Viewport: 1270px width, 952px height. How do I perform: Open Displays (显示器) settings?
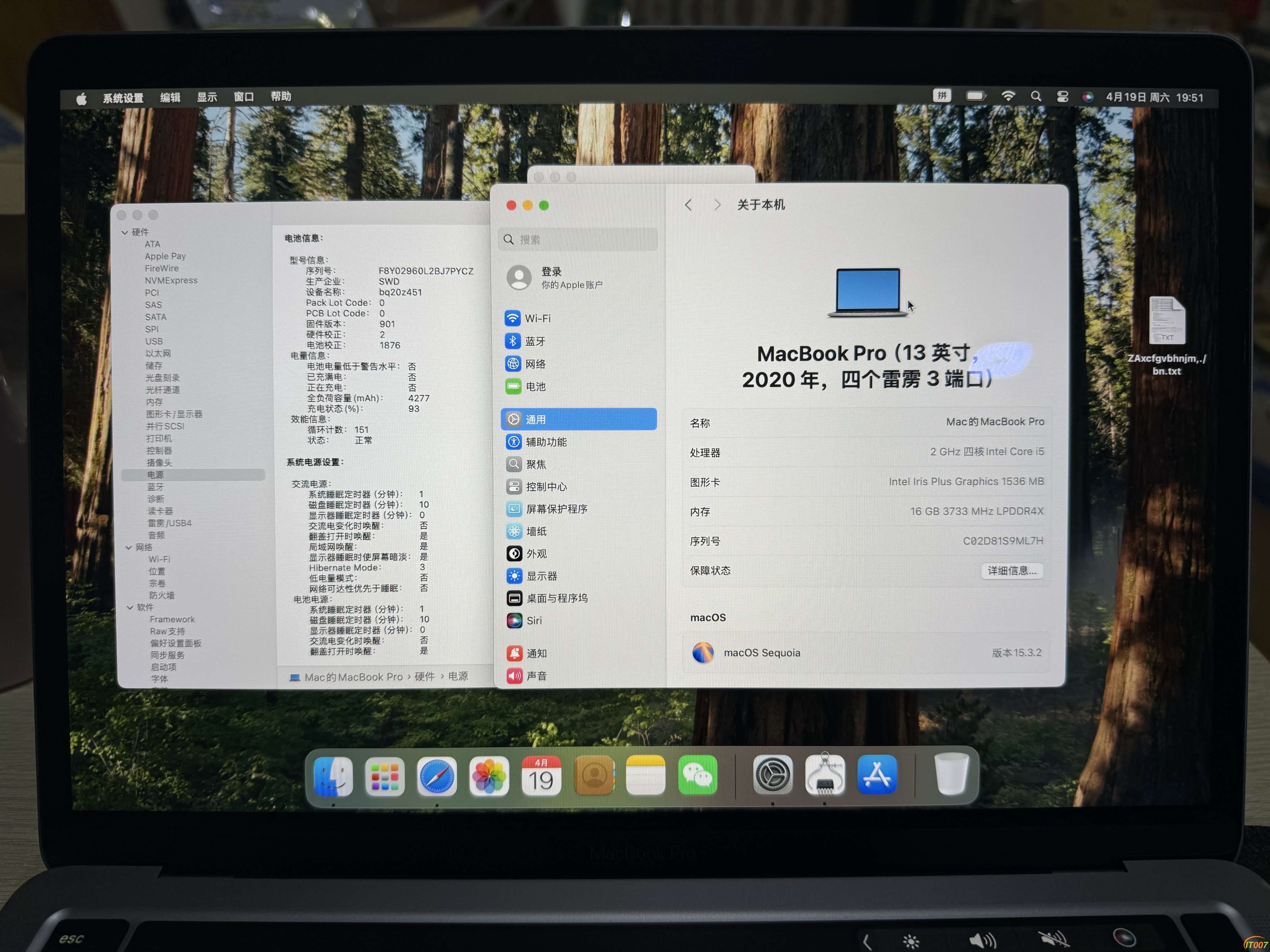(579, 576)
